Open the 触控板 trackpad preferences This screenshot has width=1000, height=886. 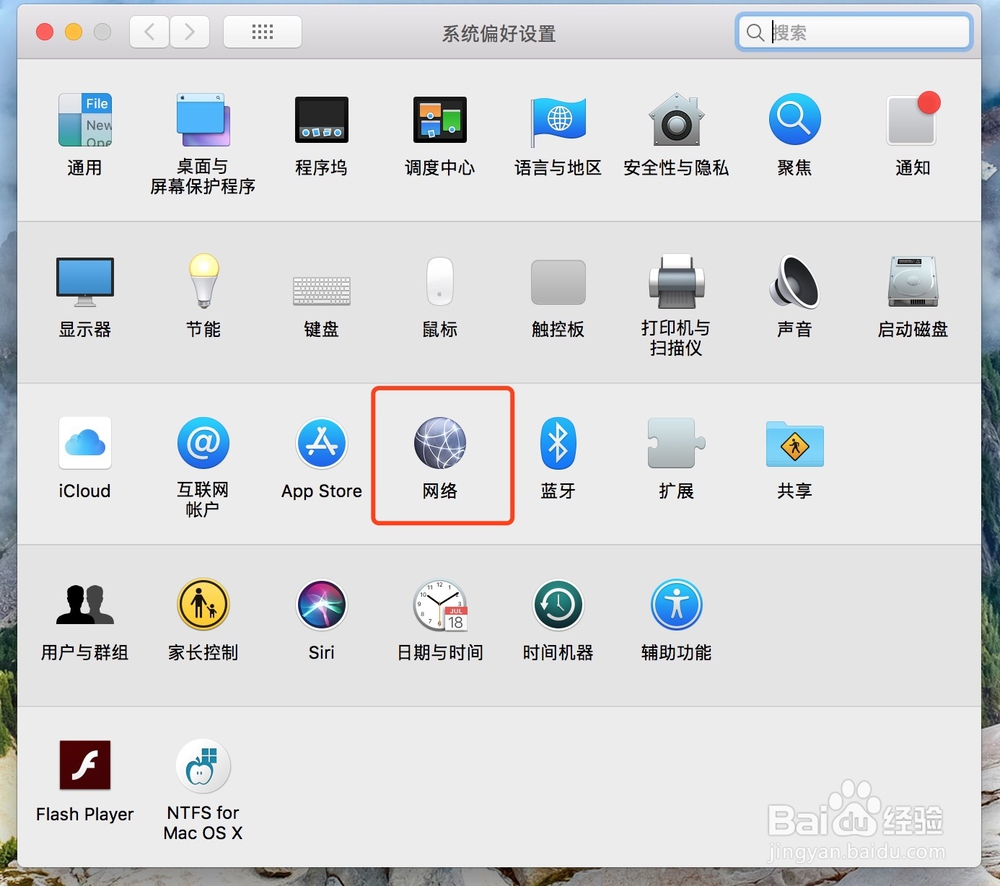pos(558,282)
